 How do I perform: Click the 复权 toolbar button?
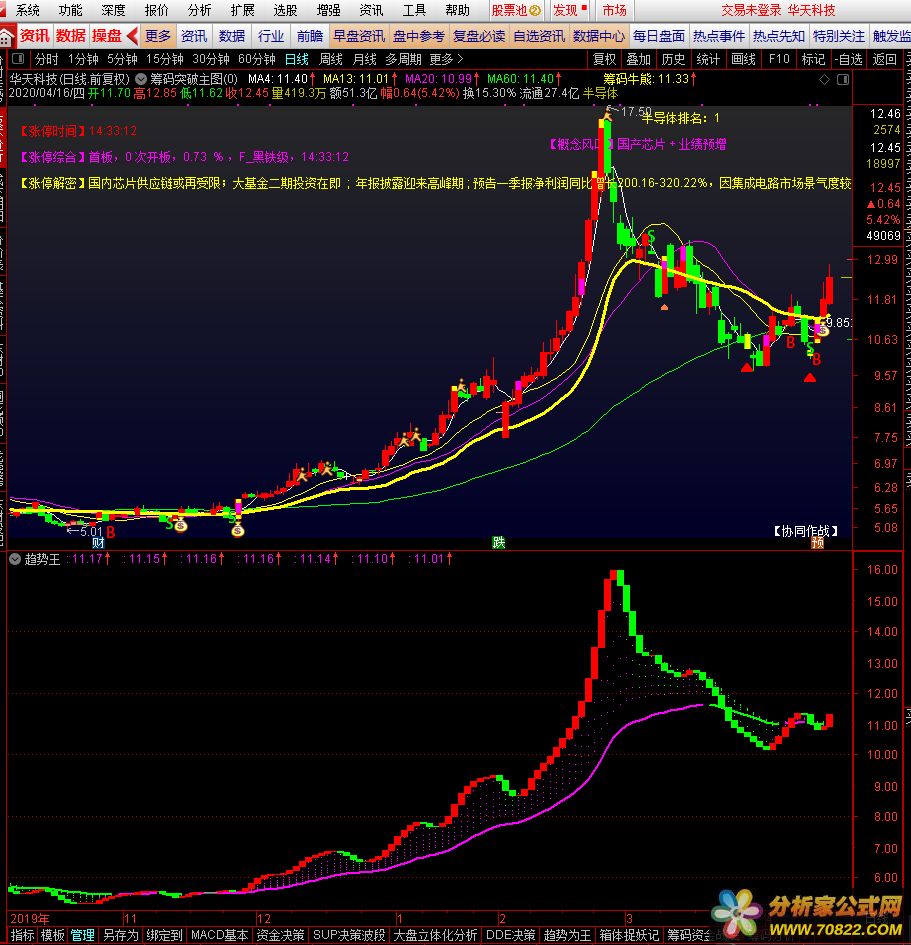(604, 59)
